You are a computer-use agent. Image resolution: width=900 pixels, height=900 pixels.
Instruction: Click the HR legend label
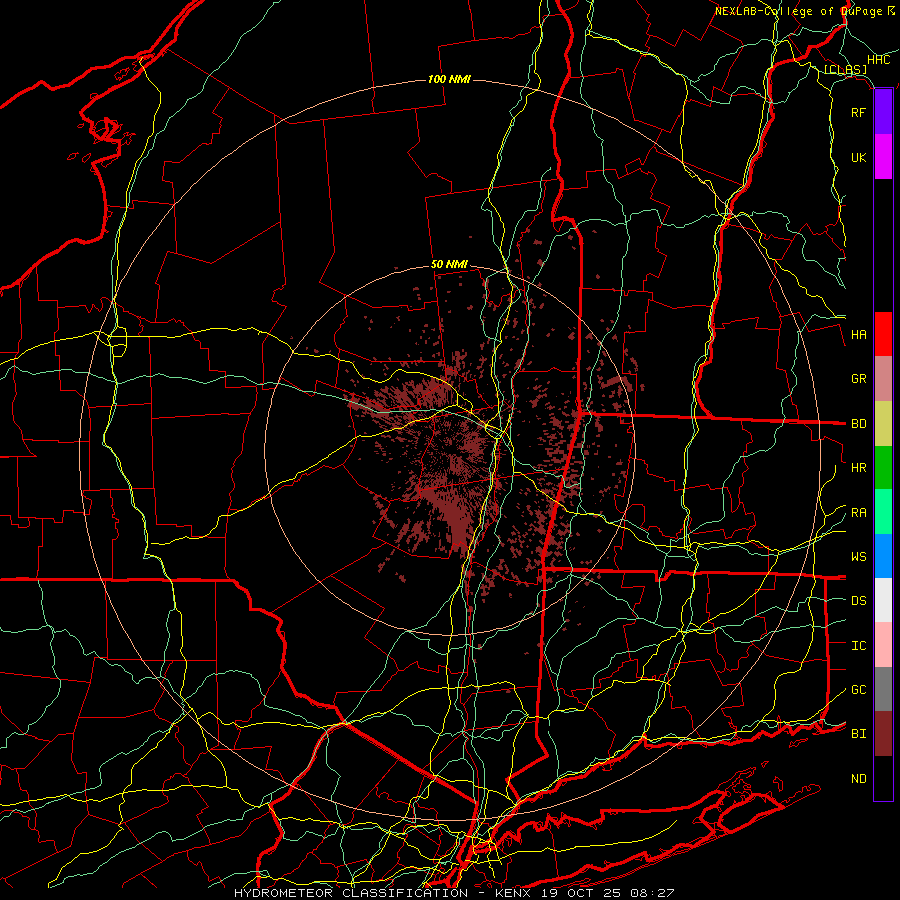coord(858,468)
